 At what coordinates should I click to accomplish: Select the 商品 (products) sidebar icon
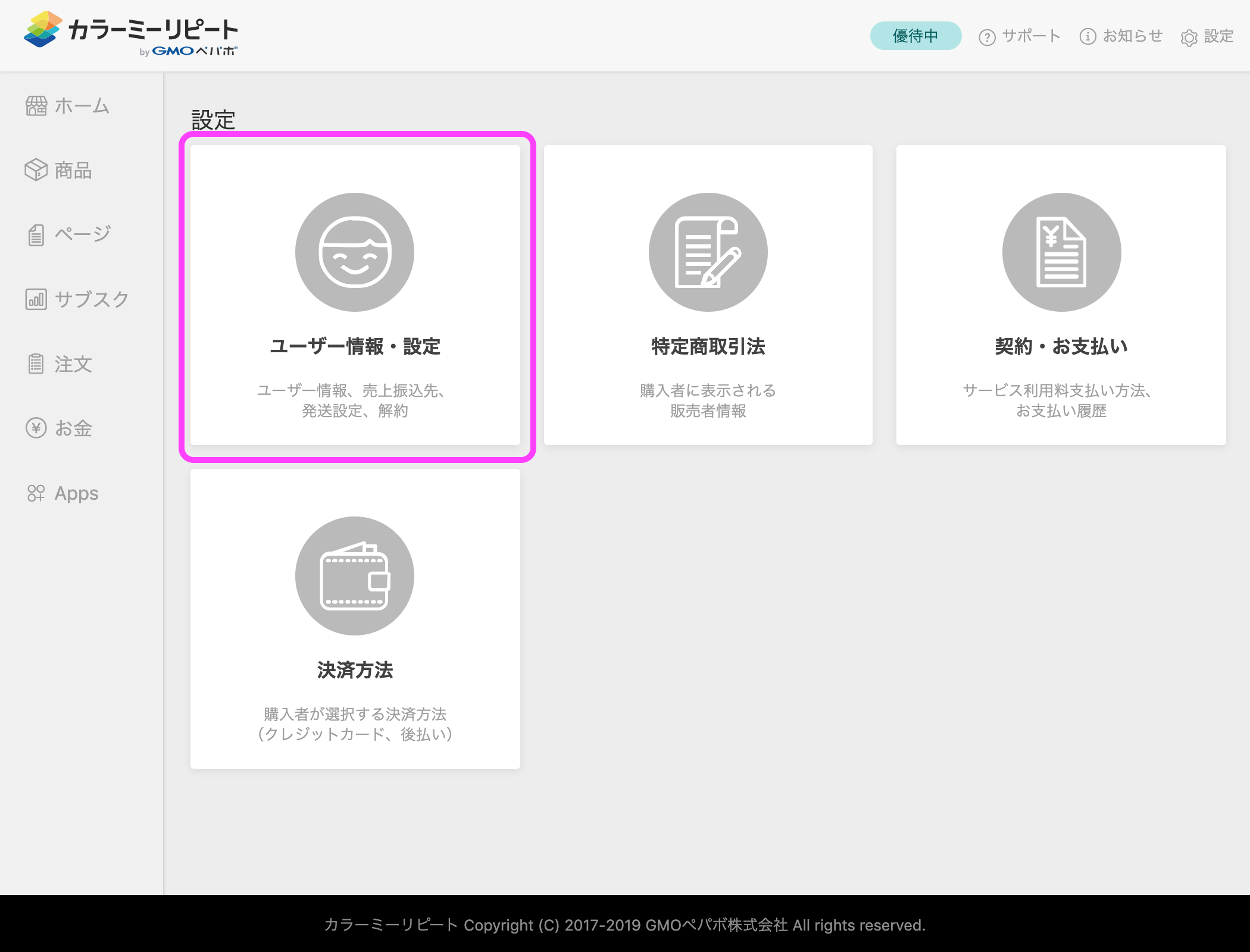pyautogui.click(x=60, y=171)
